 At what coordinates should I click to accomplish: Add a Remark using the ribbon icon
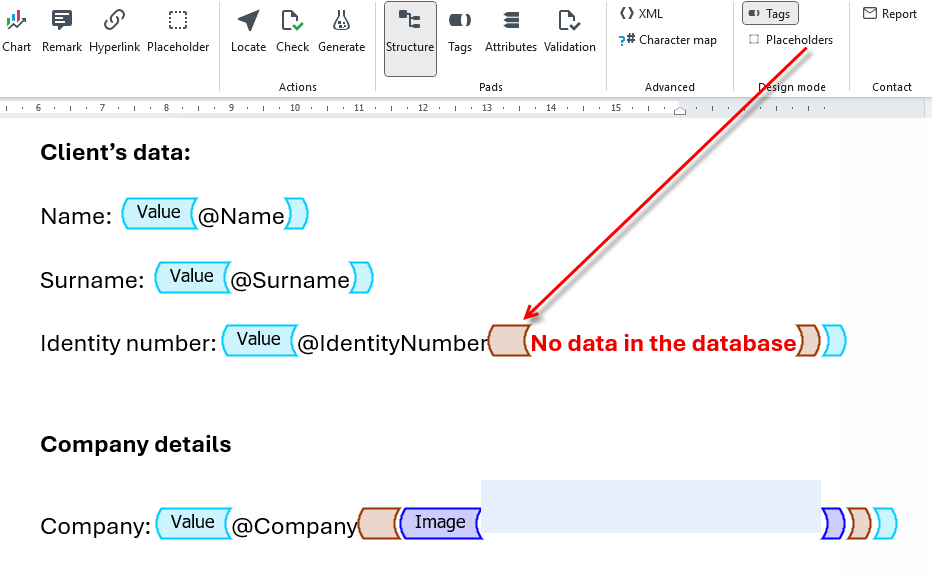click(x=62, y=31)
